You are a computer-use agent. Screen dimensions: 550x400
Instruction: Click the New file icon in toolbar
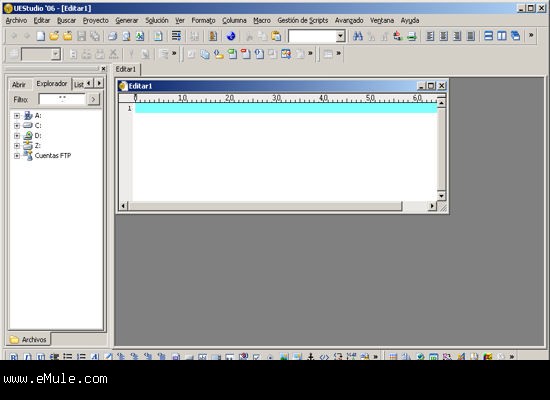click(x=41, y=36)
